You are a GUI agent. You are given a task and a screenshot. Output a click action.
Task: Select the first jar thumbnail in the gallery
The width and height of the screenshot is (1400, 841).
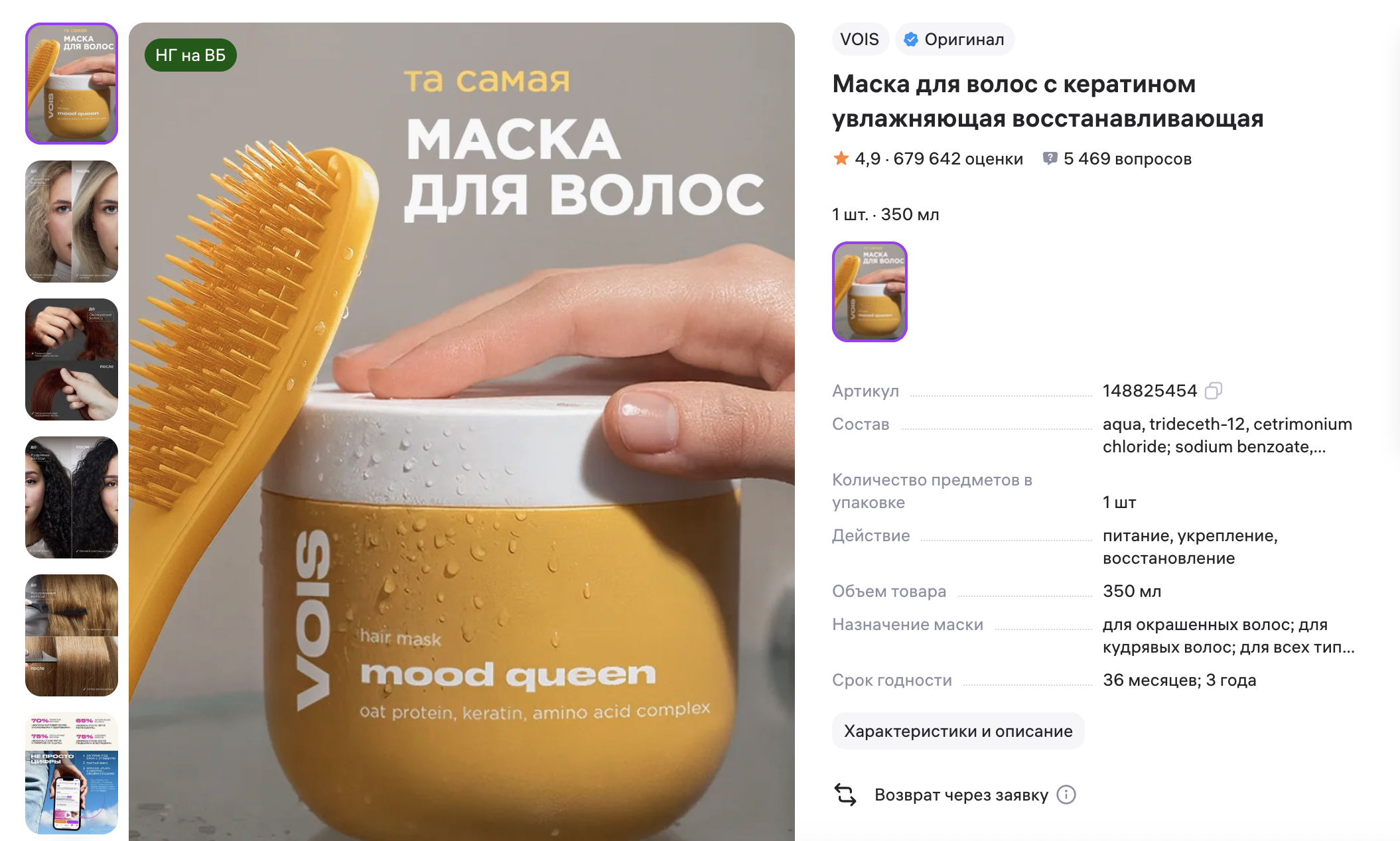click(72, 84)
